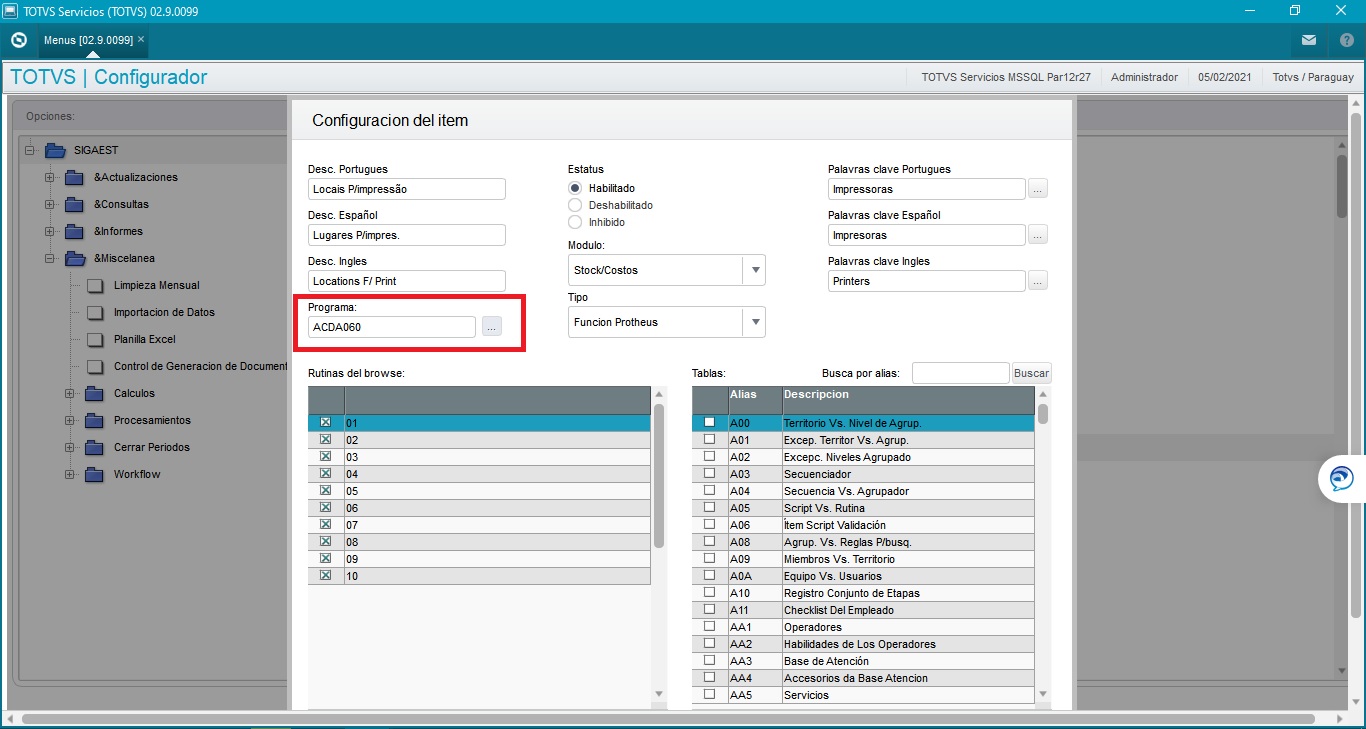Image resolution: width=1366 pixels, height=729 pixels.
Task: Click the Busca por alias input field
Action: pyautogui.click(x=960, y=373)
